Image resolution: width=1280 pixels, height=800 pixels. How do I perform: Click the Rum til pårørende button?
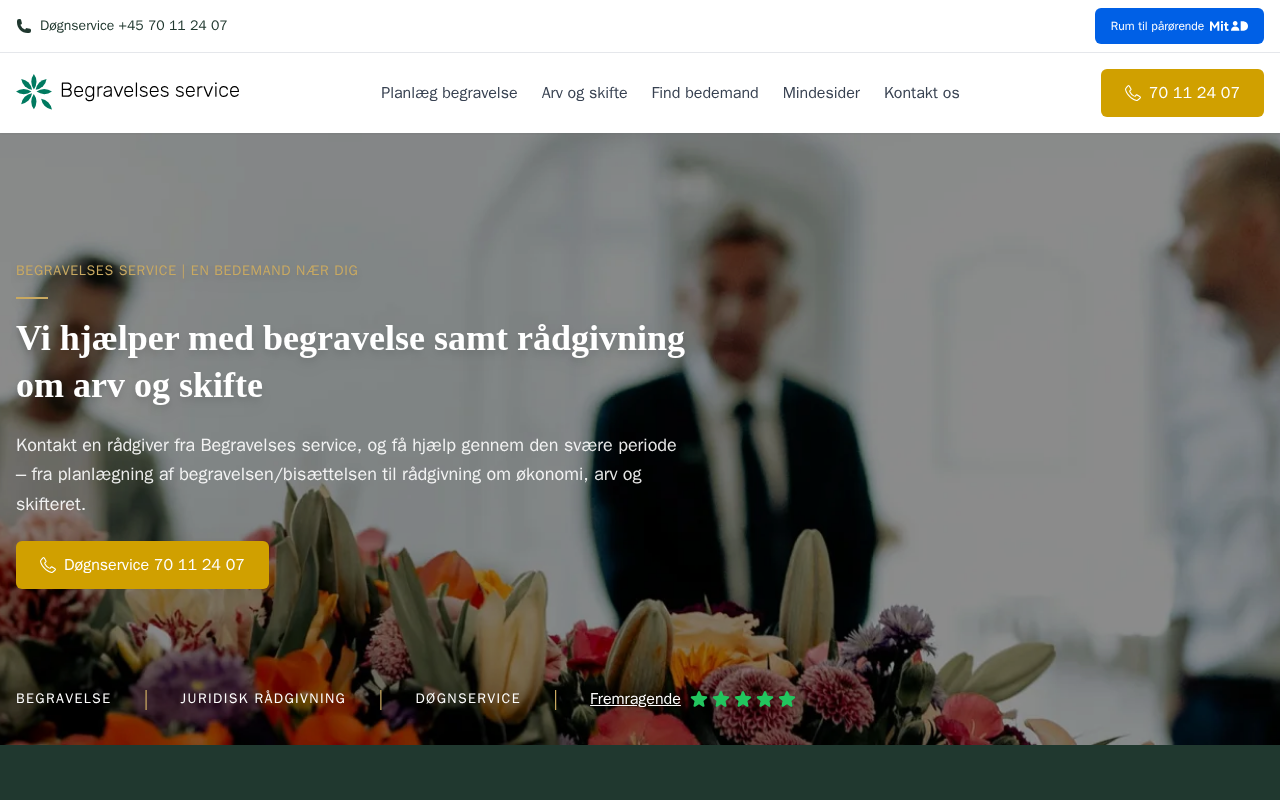point(1179,26)
